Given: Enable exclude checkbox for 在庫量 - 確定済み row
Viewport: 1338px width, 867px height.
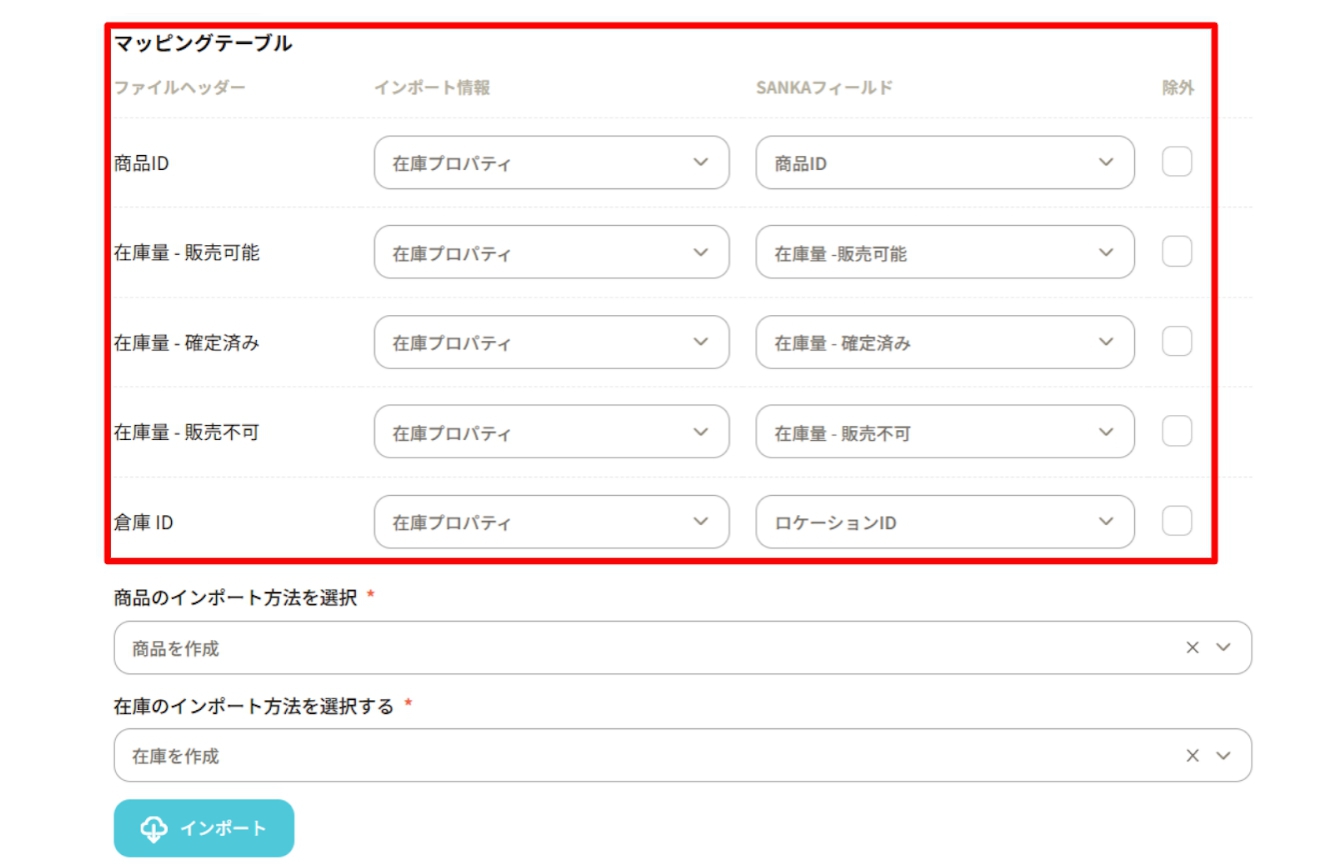Looking at the screenshot, I should coord(1176,342).
